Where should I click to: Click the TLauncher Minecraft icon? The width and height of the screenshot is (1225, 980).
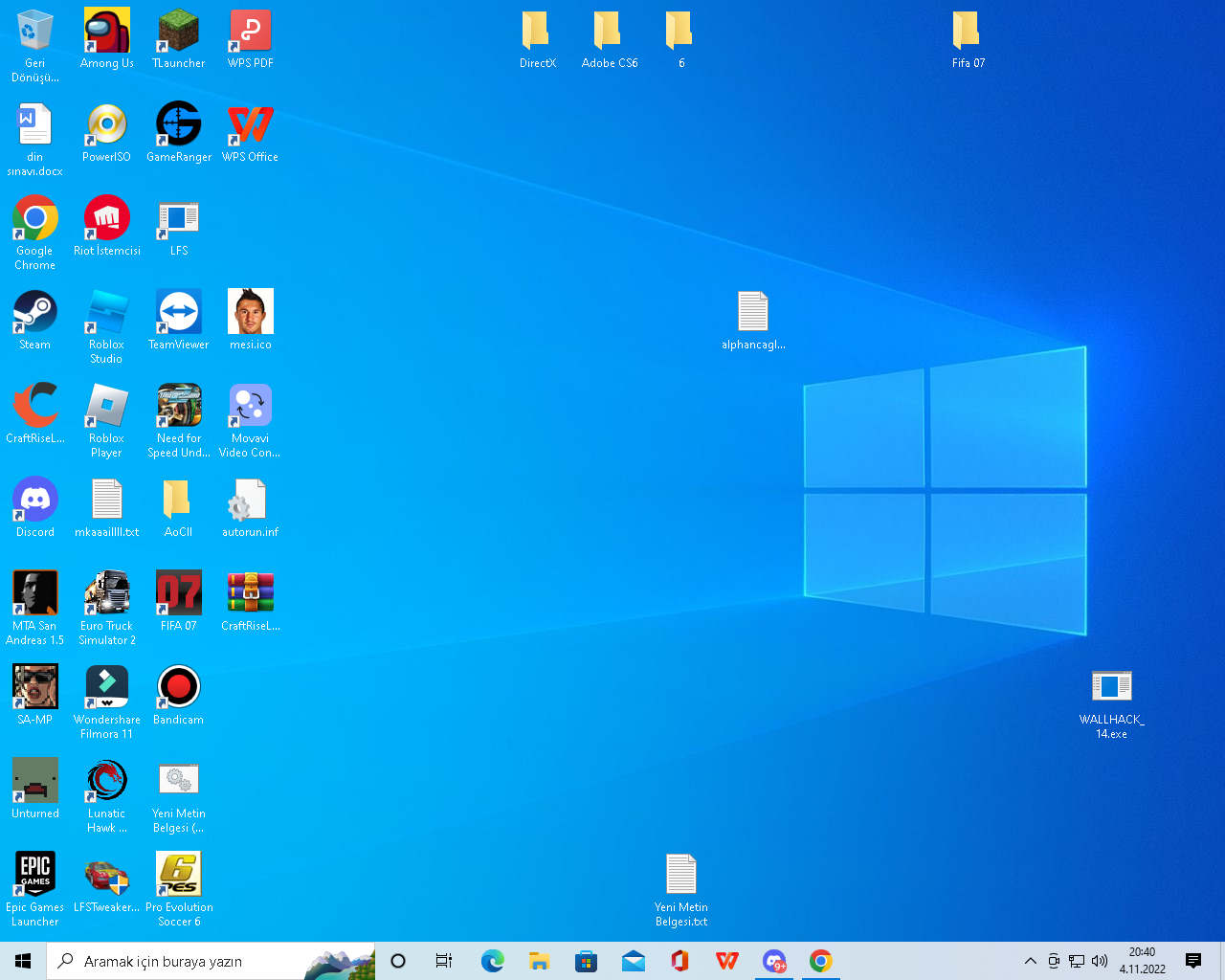pyautogui.click(x=179, y=31)
